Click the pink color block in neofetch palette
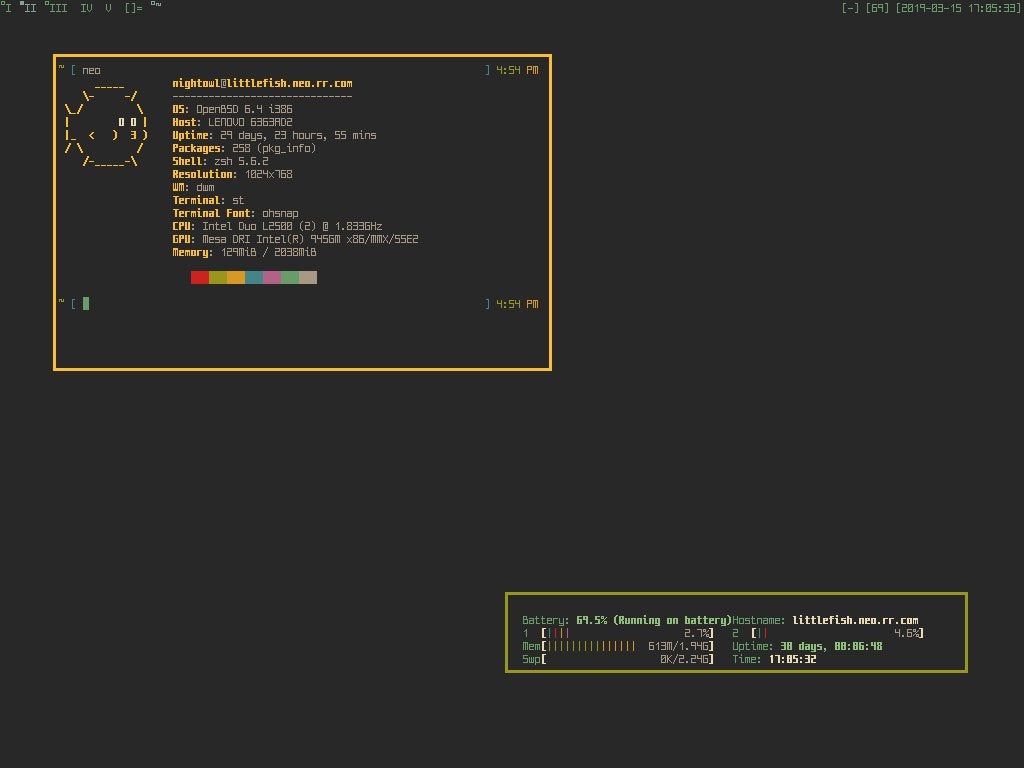Screen dimensions: 1024x768 click(x=272, y=277)
